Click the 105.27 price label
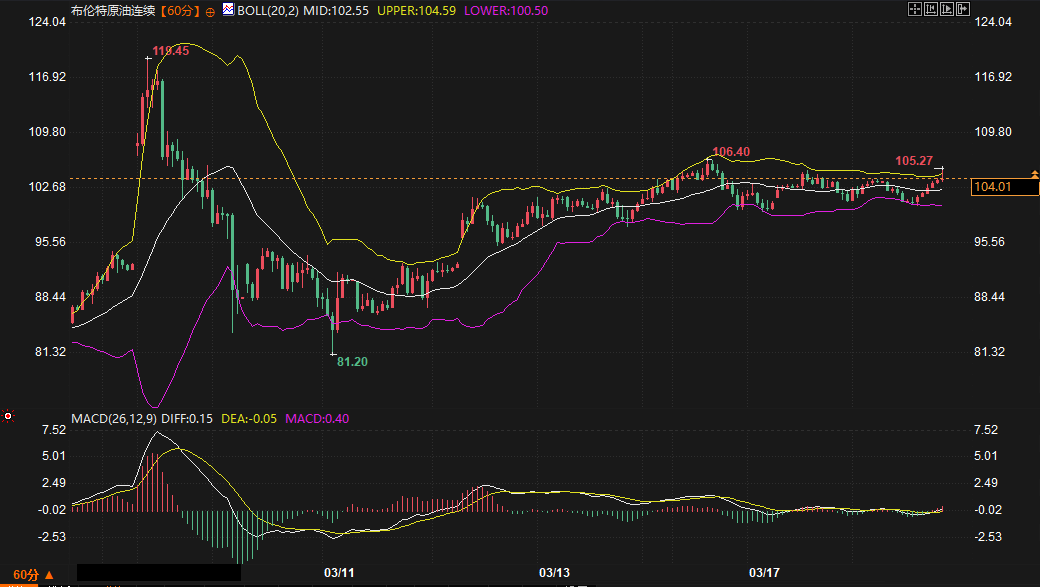Screen dimensions: 1040x587 pyautogui.click(x=914, y=161)
